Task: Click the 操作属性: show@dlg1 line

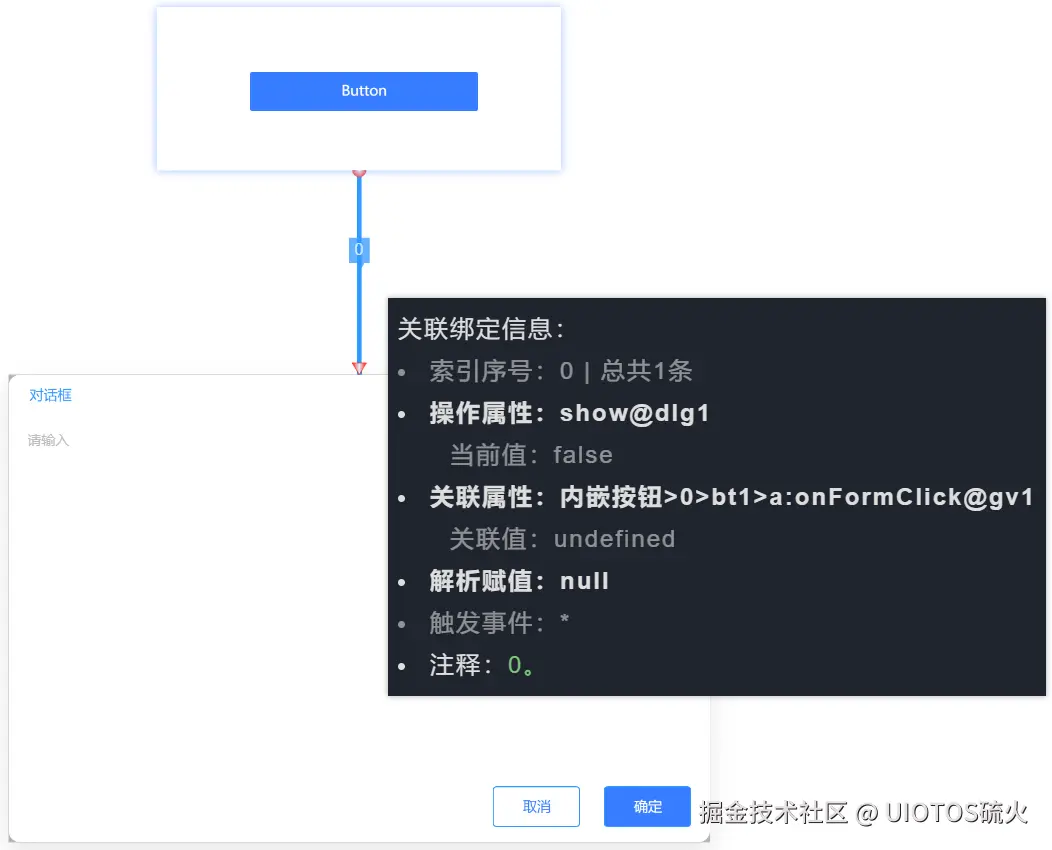Action: [569, 413]
